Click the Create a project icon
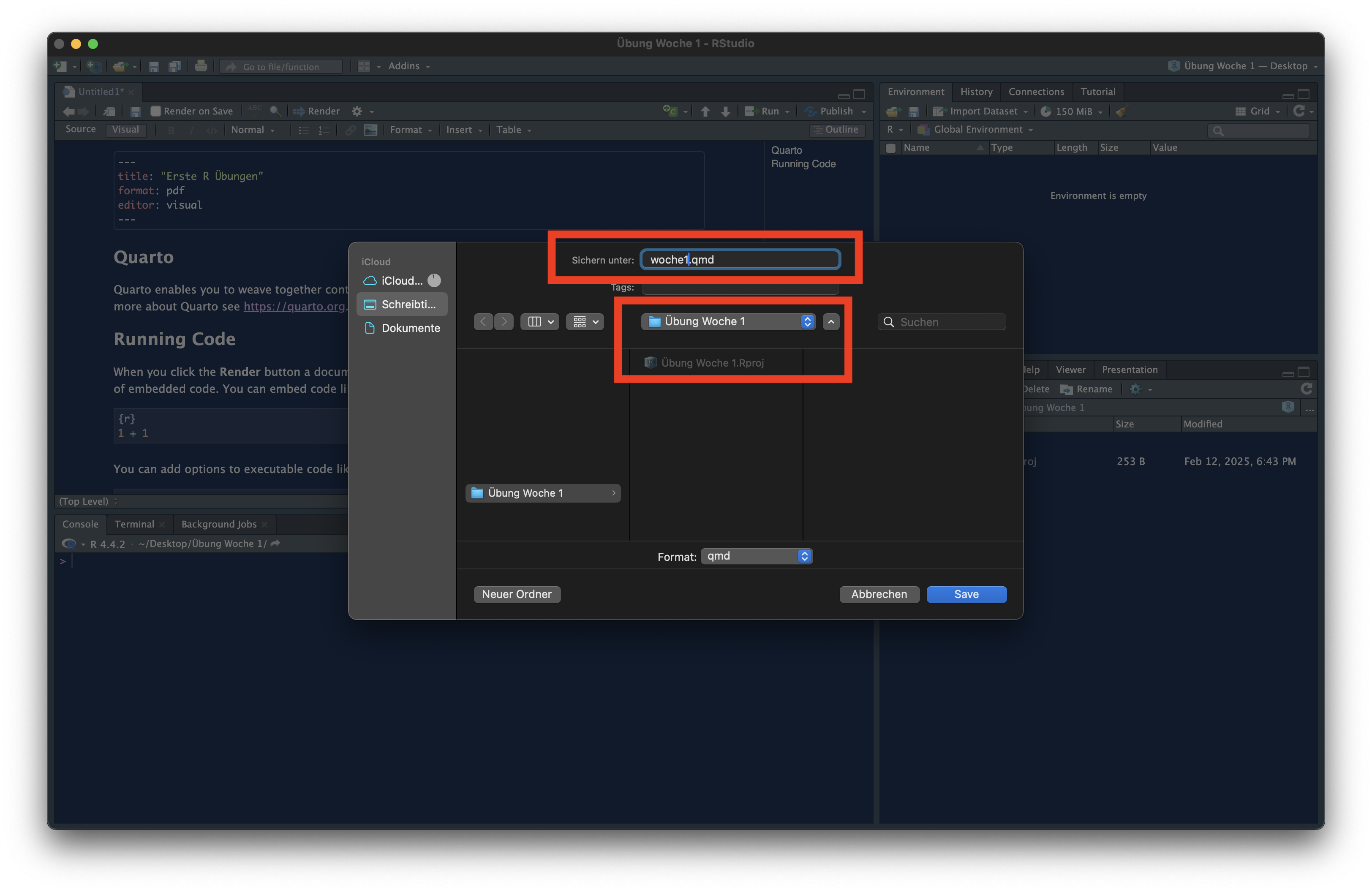This screenshot has height=892, width=1372. click(94, 66)
